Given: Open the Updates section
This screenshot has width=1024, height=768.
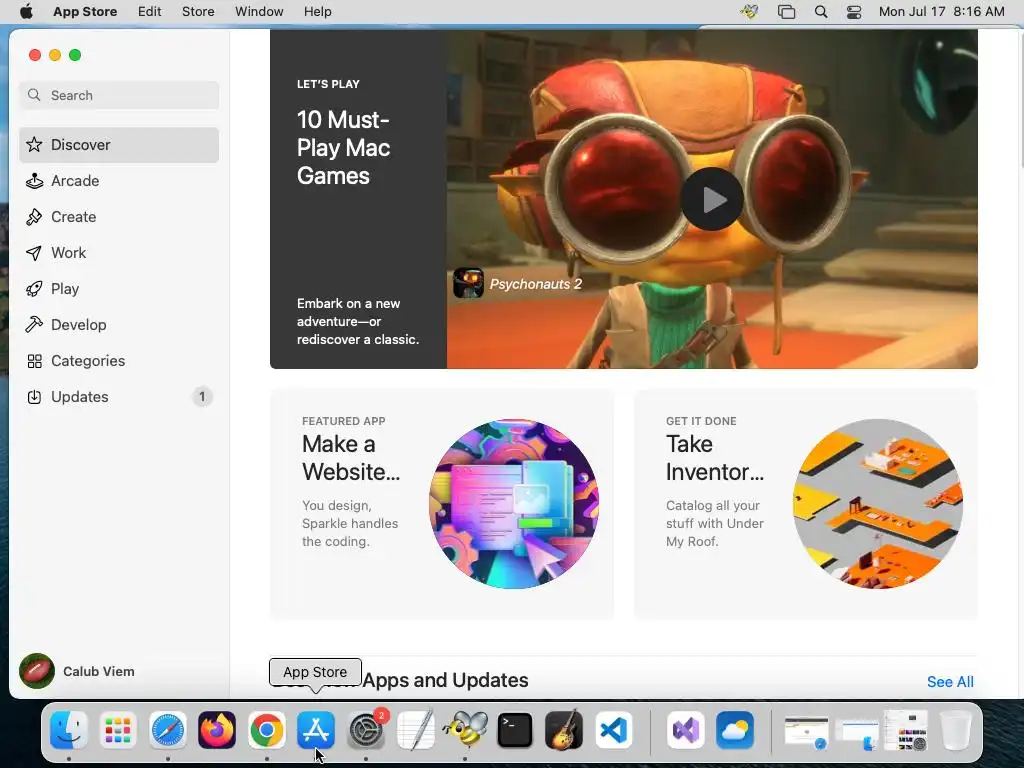Looking at the screenshot, I should 119,396.
